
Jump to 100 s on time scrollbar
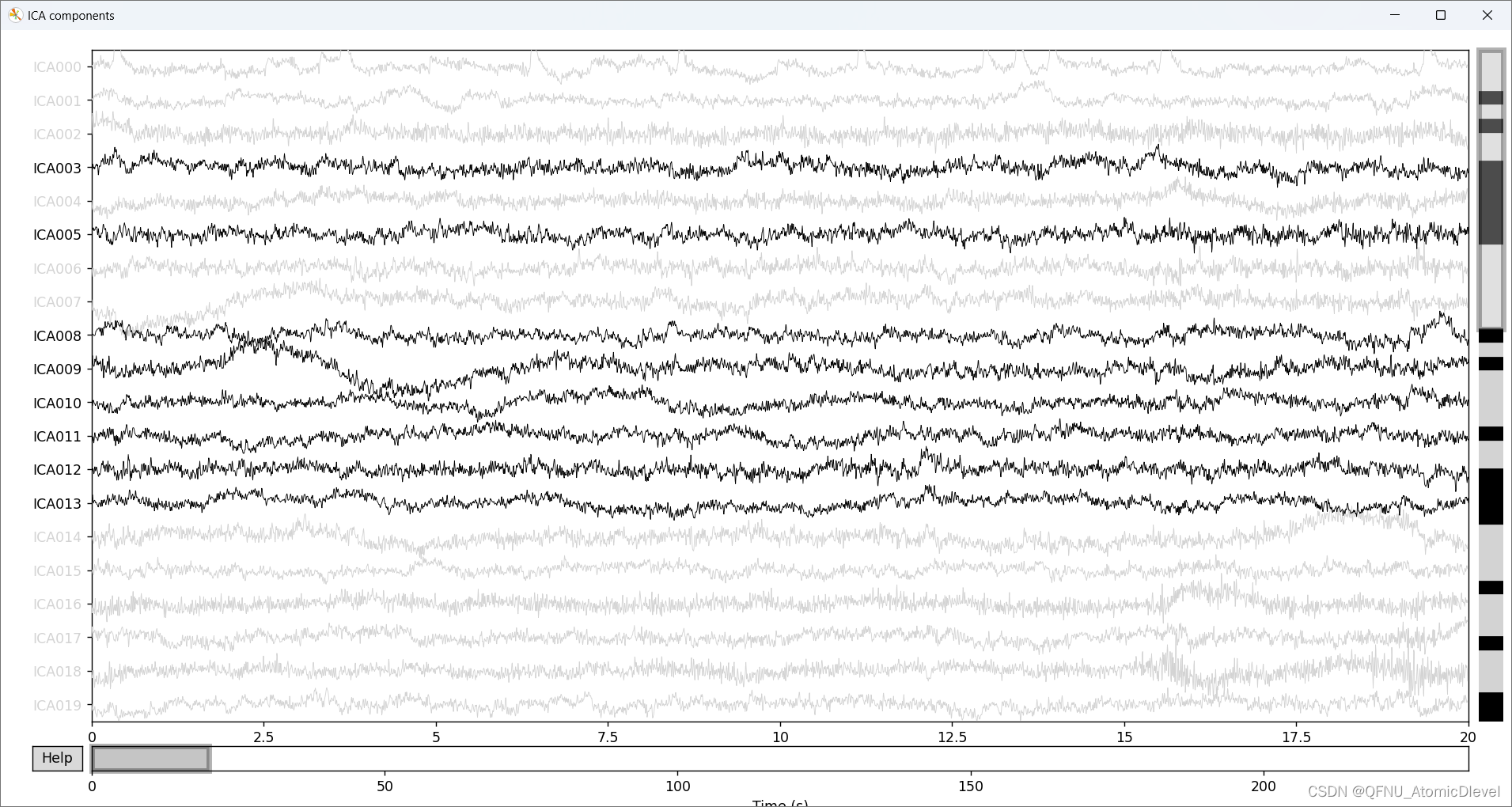(678, 759)
